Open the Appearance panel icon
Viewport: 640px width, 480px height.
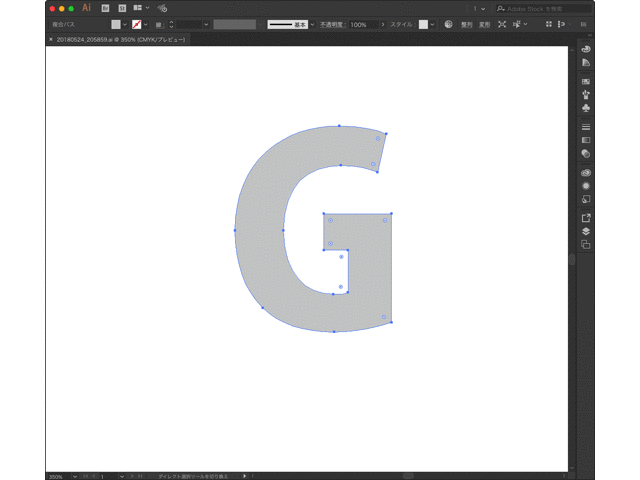[x=586, y=186]
